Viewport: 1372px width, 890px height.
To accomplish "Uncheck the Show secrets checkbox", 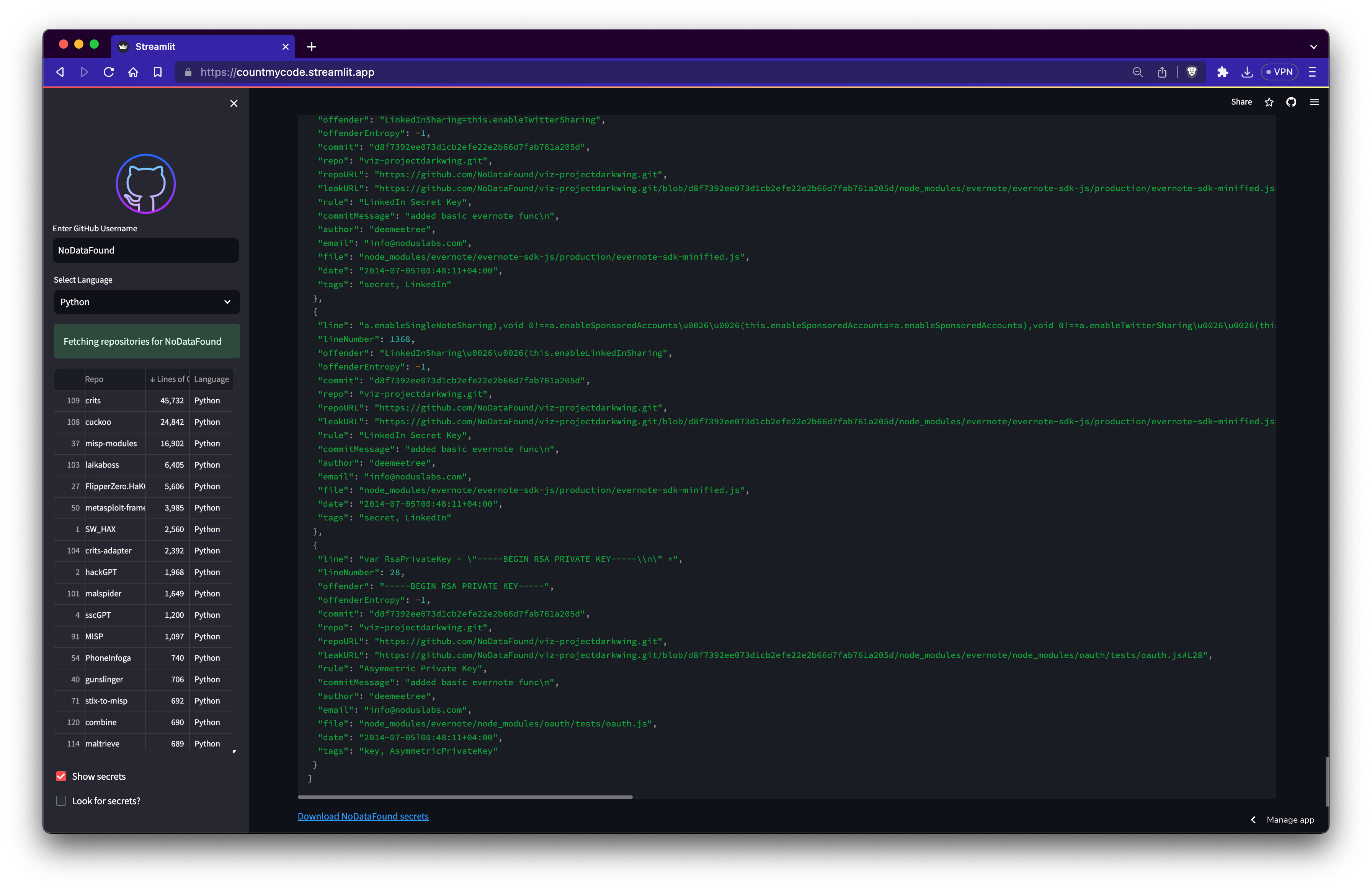I will click(61, 776).
